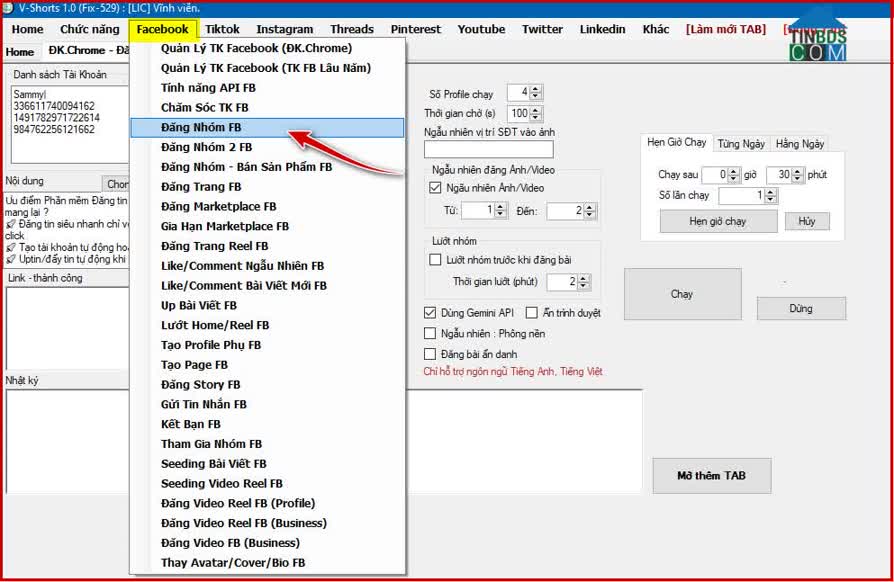The height and width of the screenshot is (582, 894).
Task: Increase the Số Profile chạy value
Action: [535, 89]
